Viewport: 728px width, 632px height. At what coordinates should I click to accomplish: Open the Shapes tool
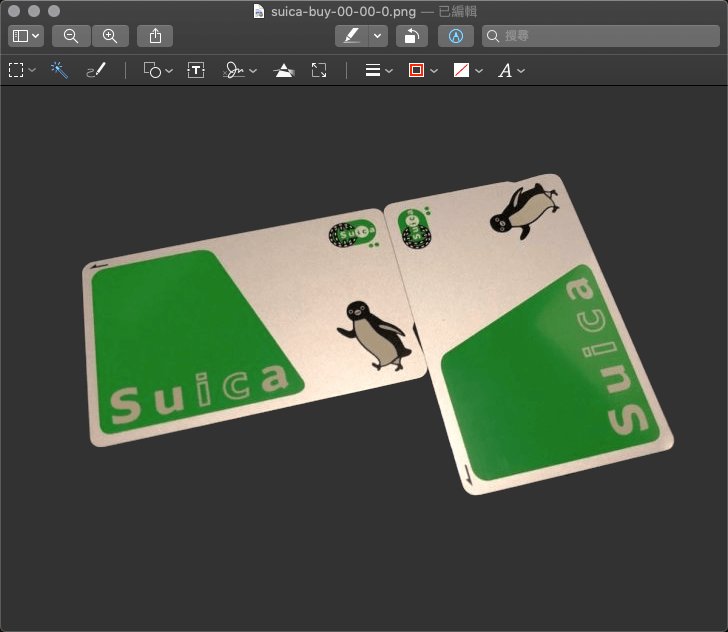tap(152, 70)
